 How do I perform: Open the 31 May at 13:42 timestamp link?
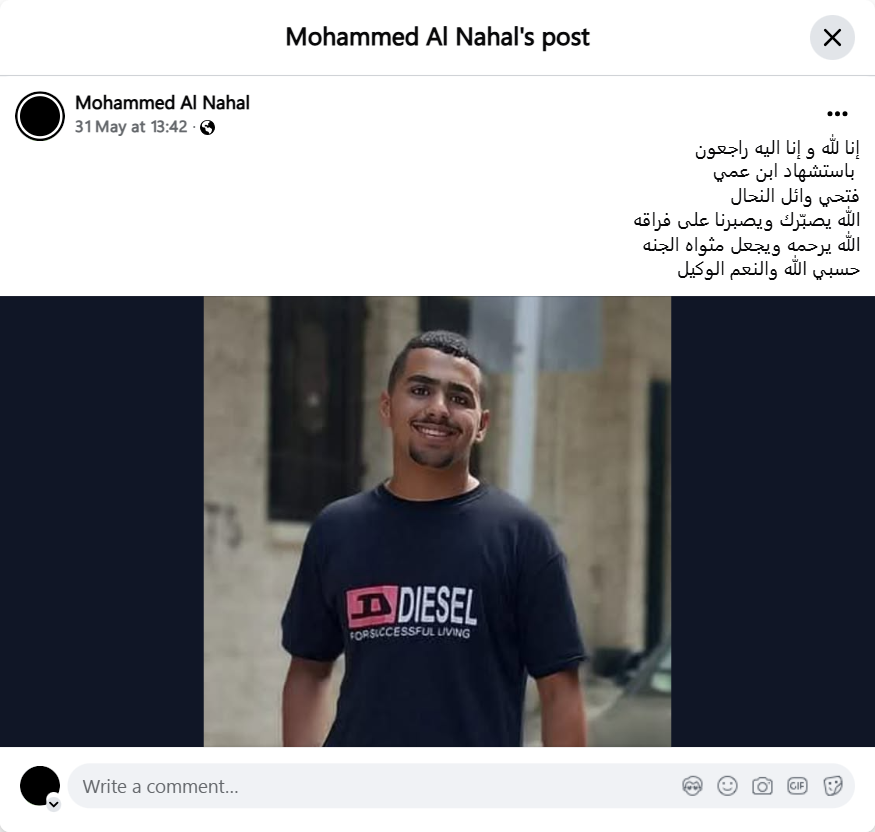click(x=131, y=127)
